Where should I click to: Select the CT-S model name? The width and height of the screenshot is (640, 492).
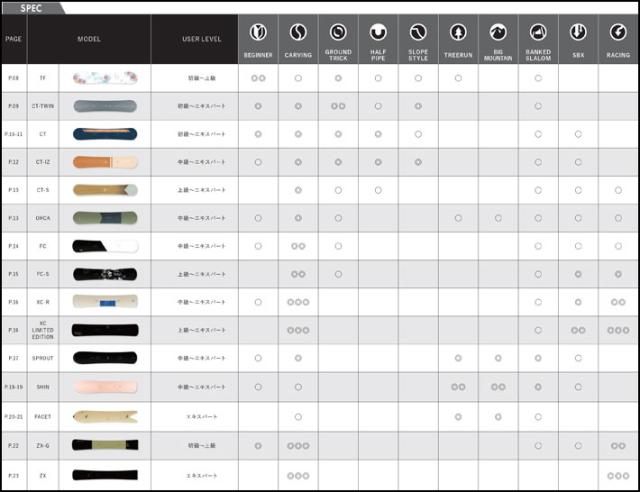(x=43, y=190)
